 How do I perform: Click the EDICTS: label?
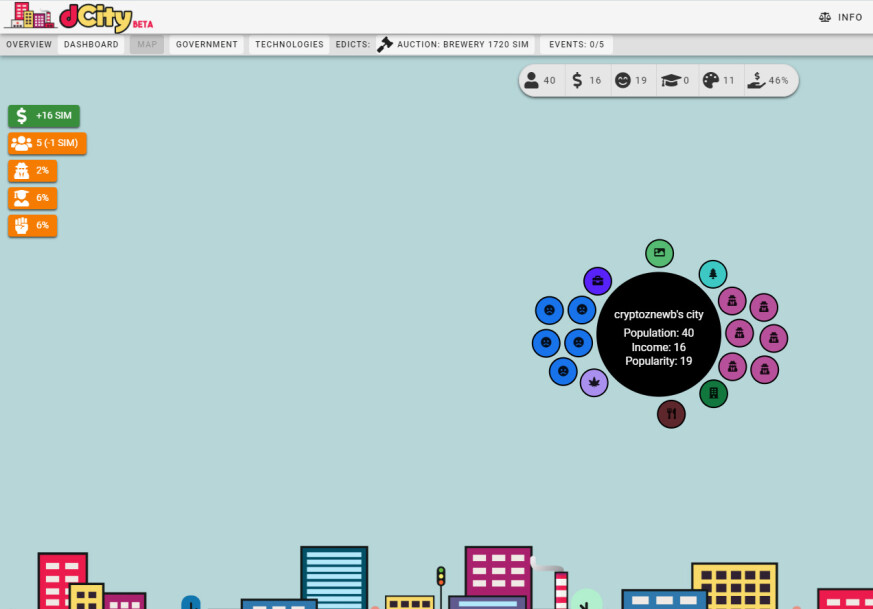click(352, 45)
